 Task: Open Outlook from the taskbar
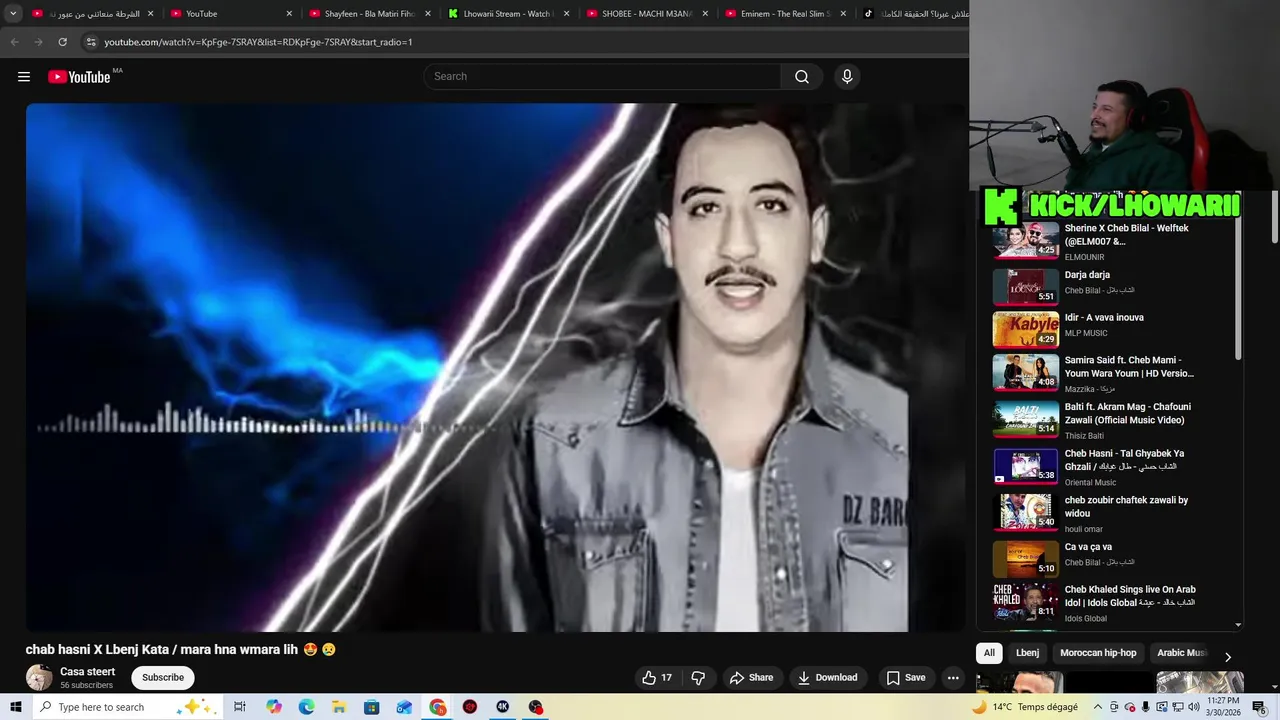tap(405, 707)
